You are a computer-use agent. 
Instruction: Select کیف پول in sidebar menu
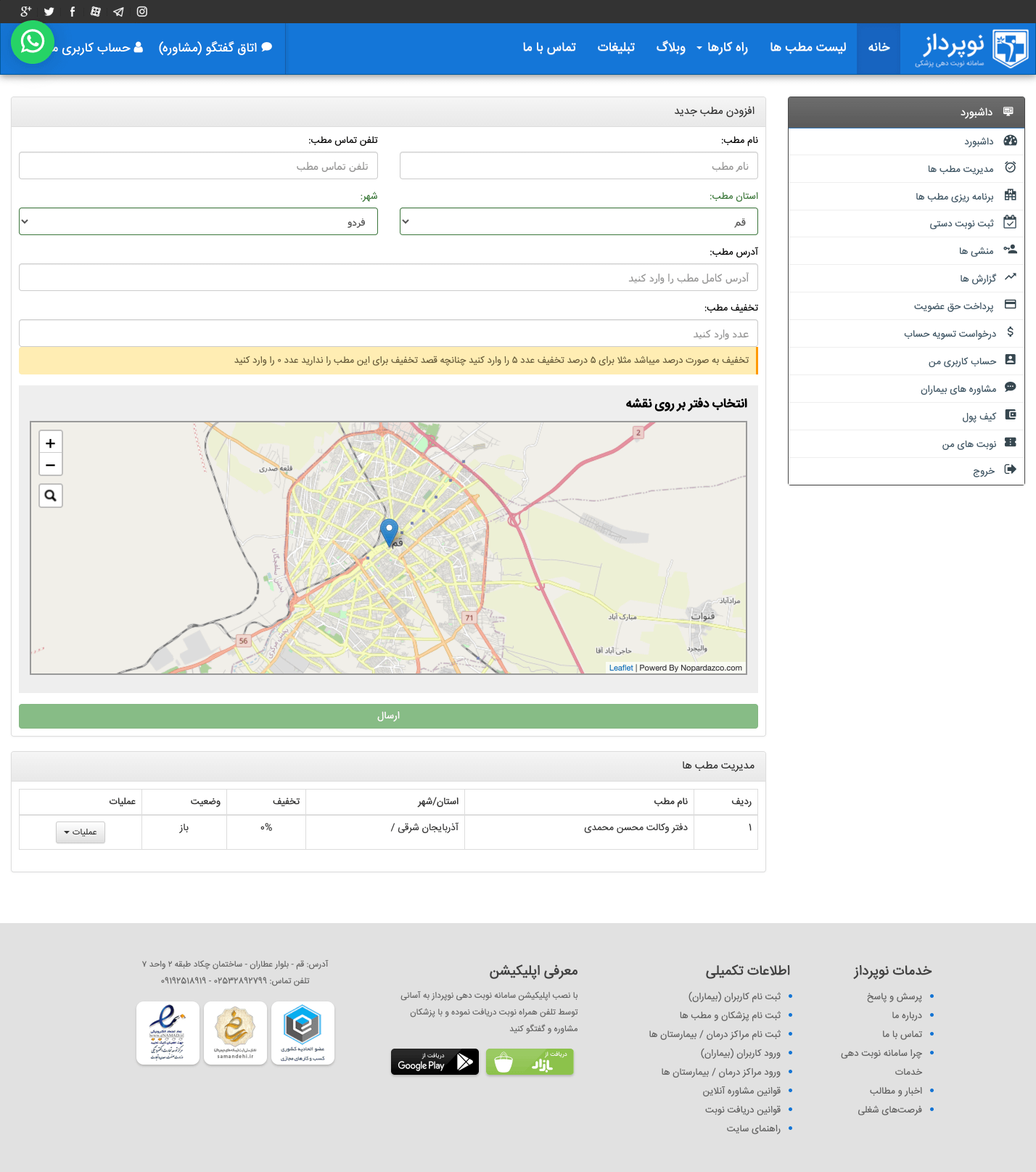coord(979,417)
